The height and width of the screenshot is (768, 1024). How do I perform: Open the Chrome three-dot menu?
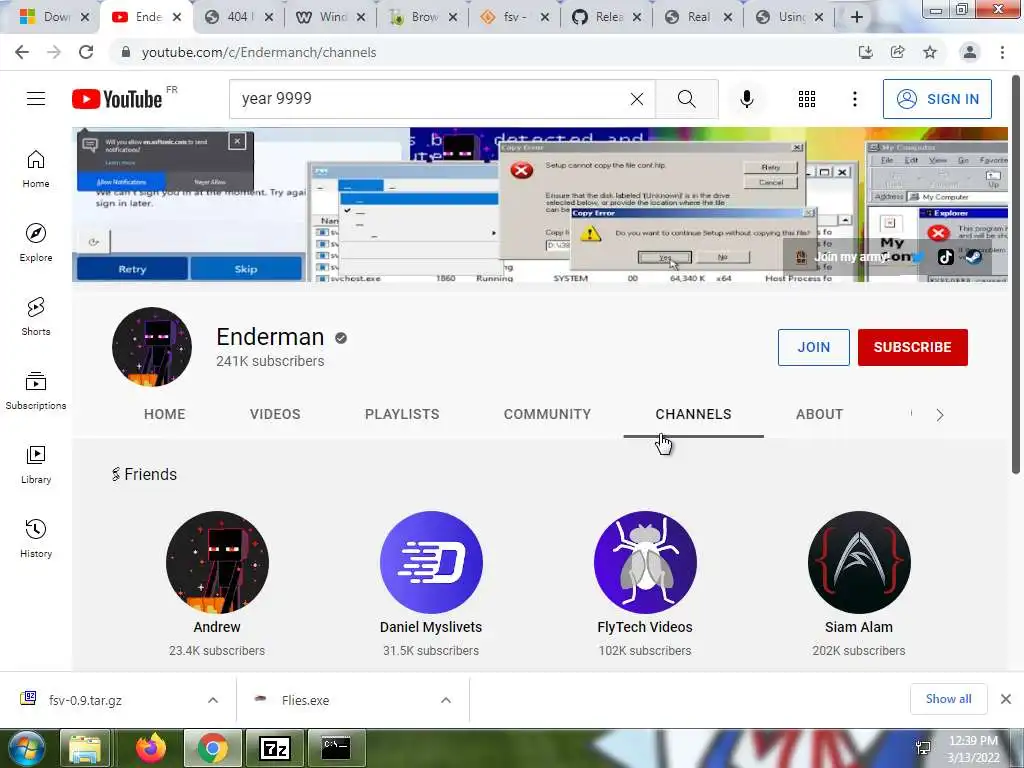pyautogui.click(x=1002, y=52)
